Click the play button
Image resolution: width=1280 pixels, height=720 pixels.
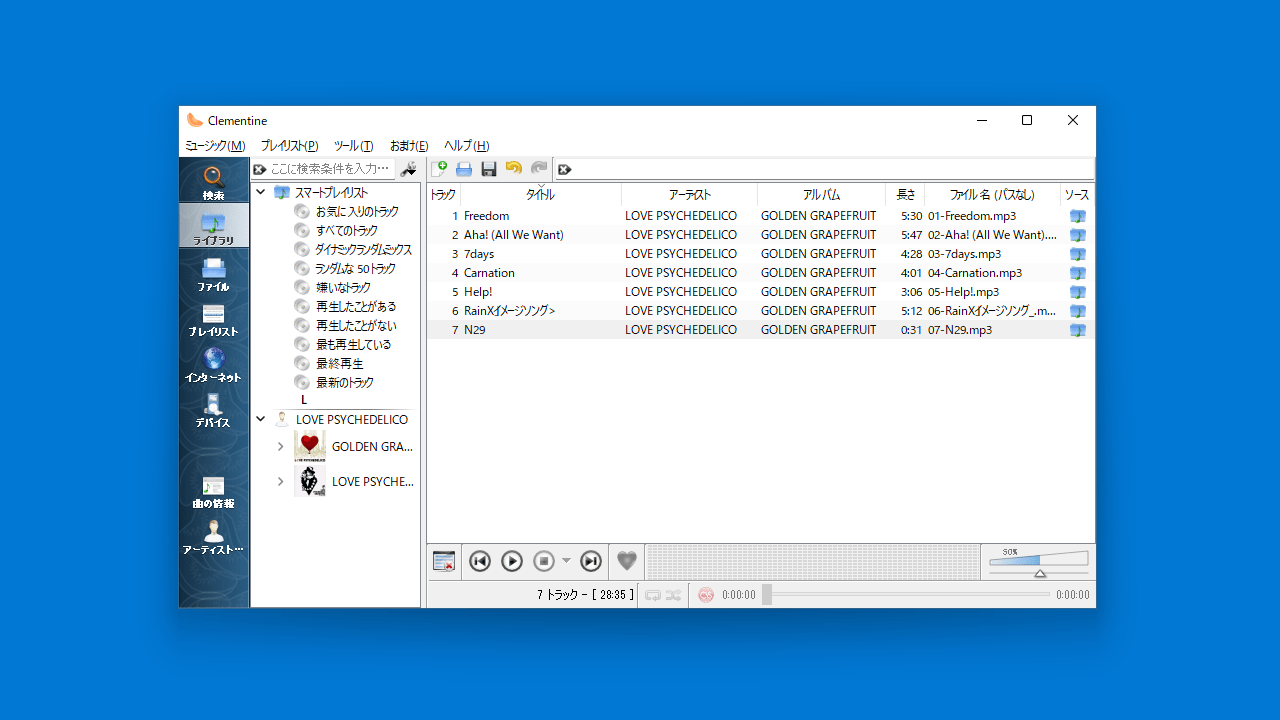512,562
